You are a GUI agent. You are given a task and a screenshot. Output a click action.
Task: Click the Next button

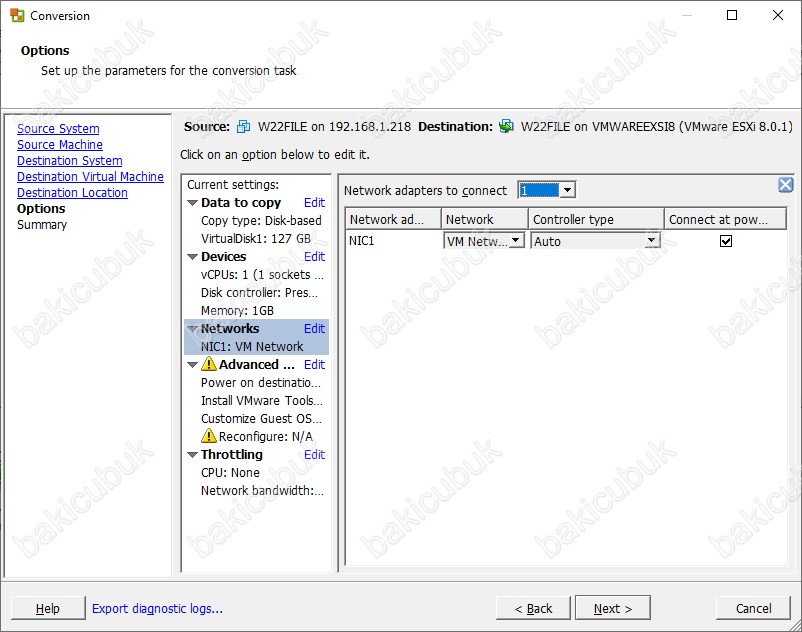[613, 608]
